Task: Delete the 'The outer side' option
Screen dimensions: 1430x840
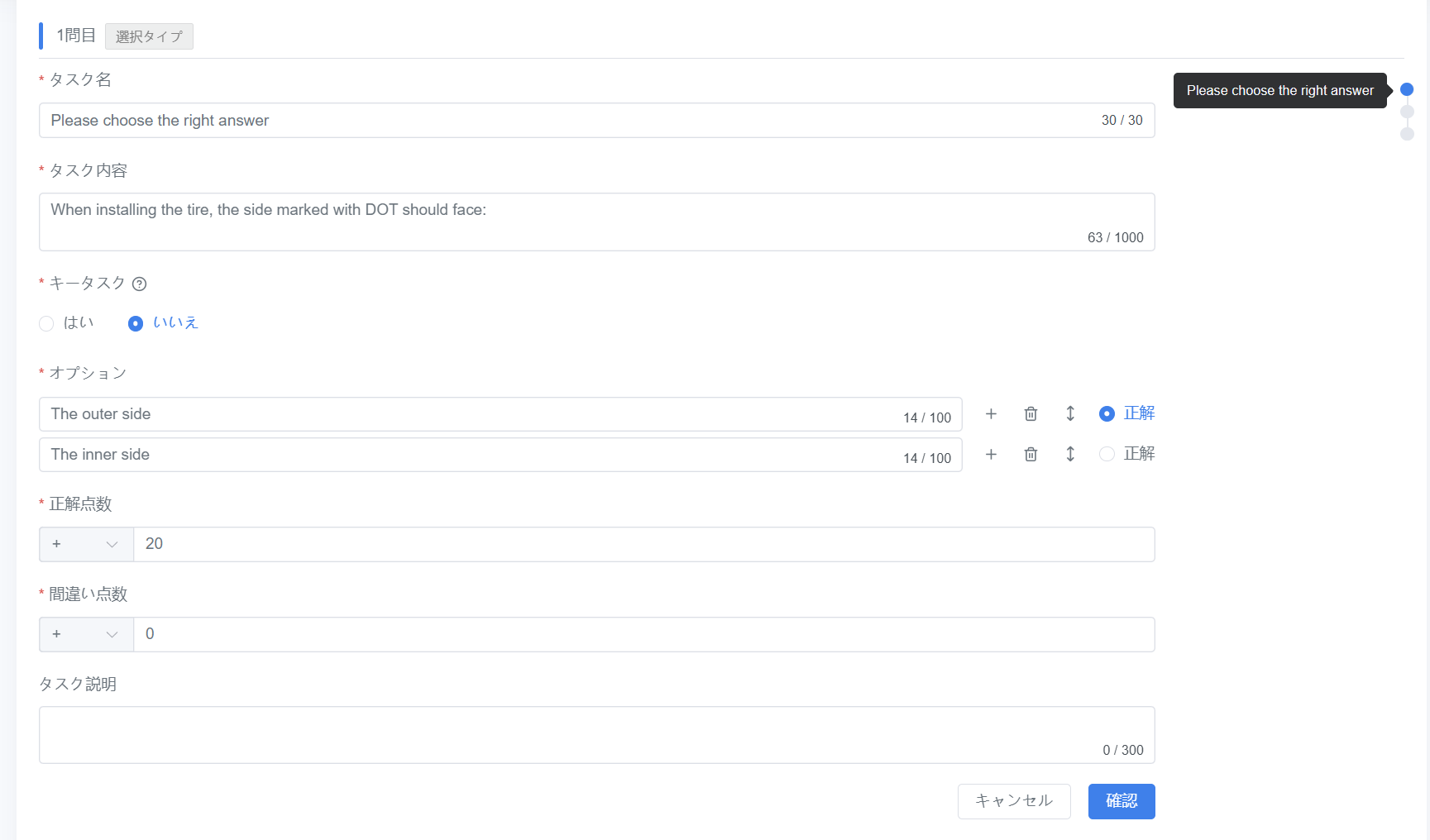Action: click(x=1031, y=414)
